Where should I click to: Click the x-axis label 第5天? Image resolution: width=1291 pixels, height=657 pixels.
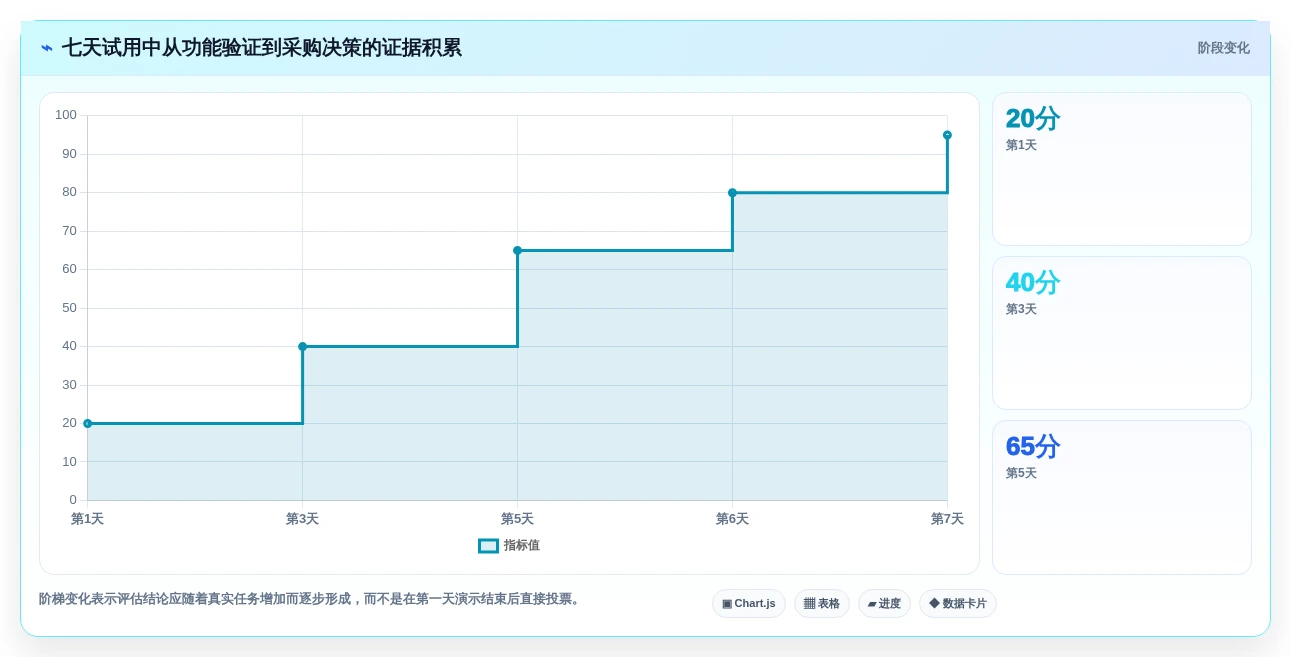click(517, 519)
